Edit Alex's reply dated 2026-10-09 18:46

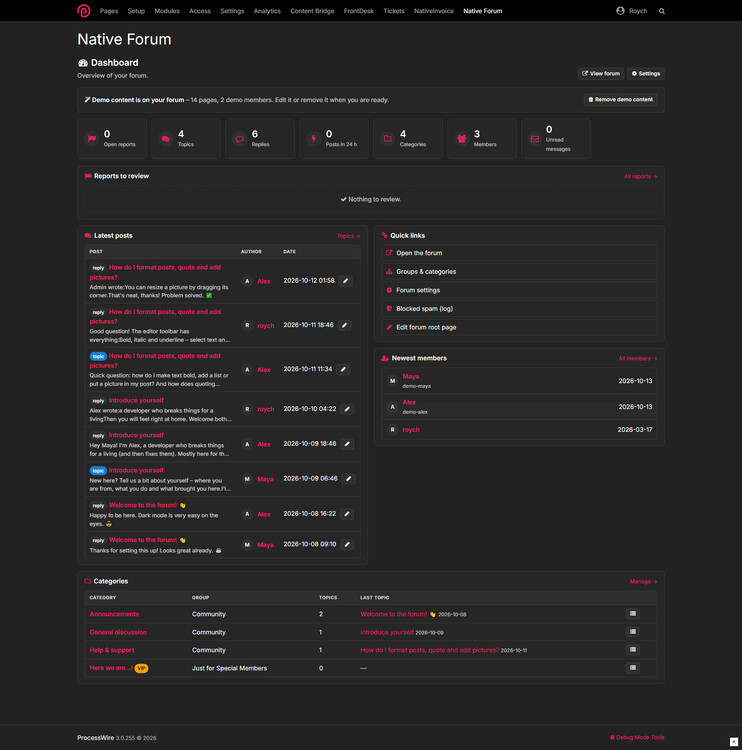click(347, 444)
